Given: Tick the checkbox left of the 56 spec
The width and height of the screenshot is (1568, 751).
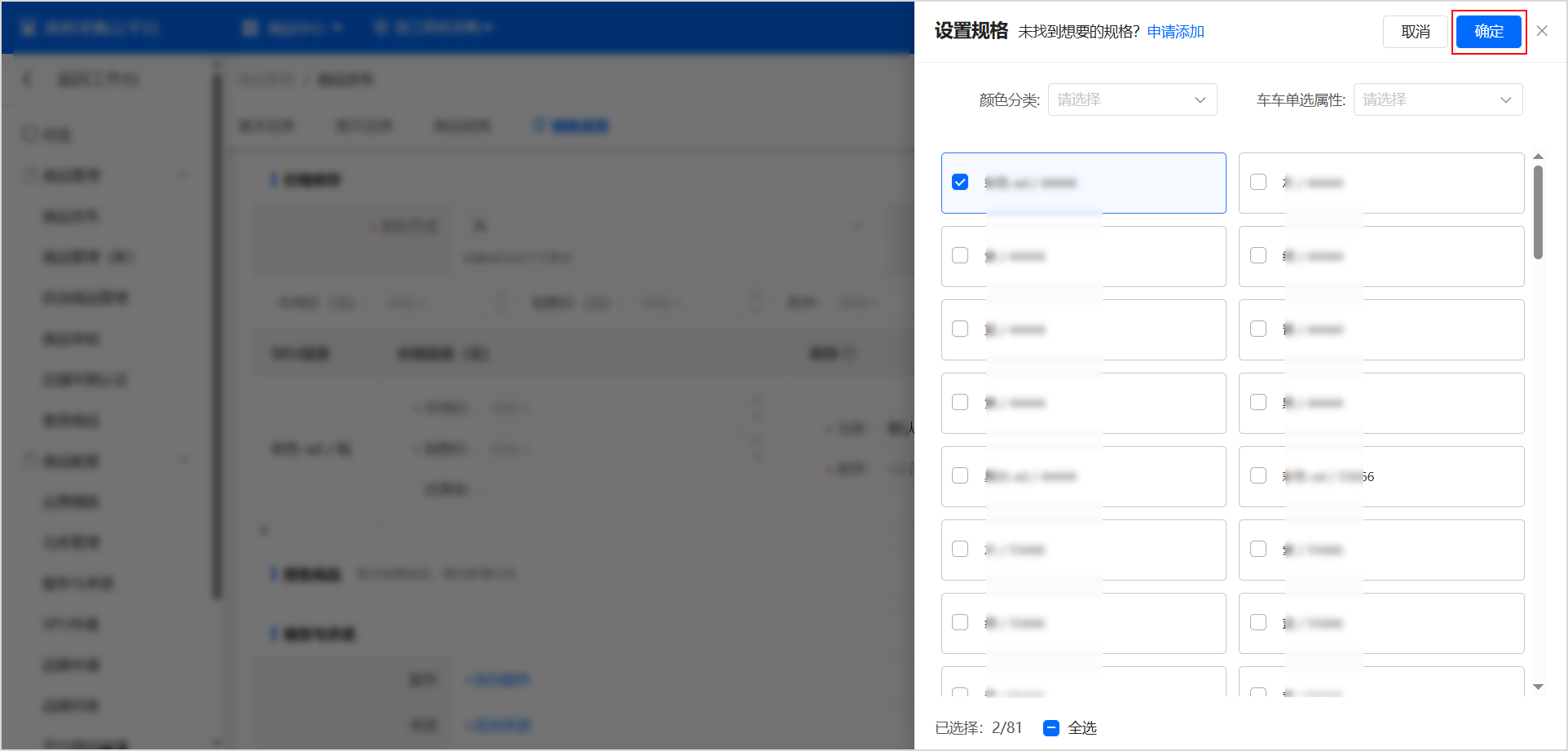Looking at the screenshot, I should pyautogui.click(x=960, y=475).
